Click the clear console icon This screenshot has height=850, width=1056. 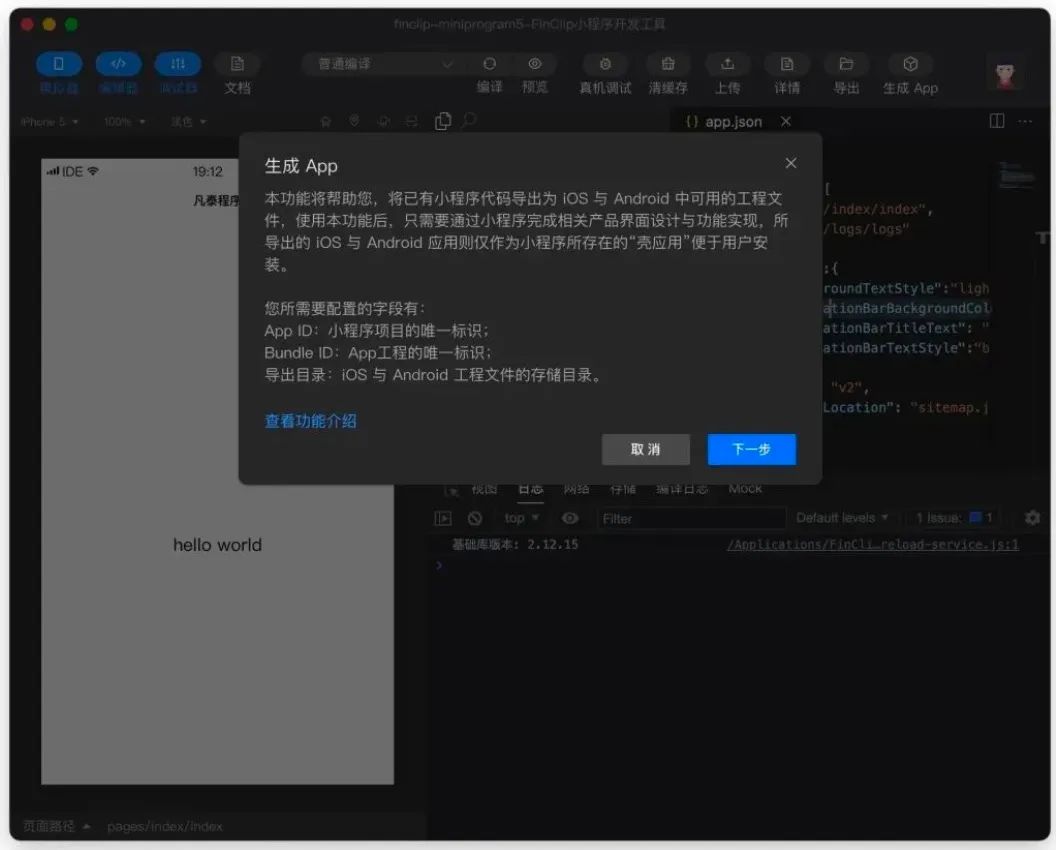point(475,518)
